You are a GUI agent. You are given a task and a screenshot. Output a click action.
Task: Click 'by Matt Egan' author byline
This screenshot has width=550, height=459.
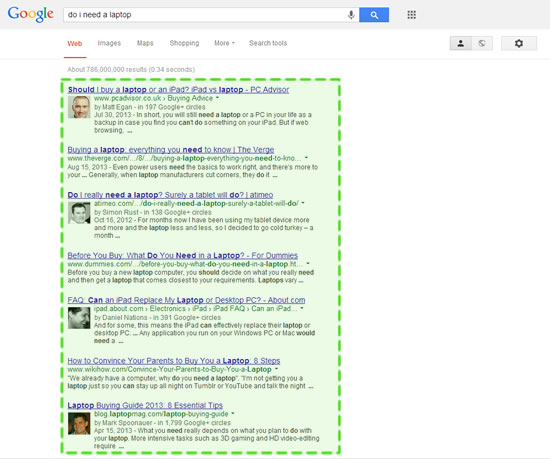[113, 107]
